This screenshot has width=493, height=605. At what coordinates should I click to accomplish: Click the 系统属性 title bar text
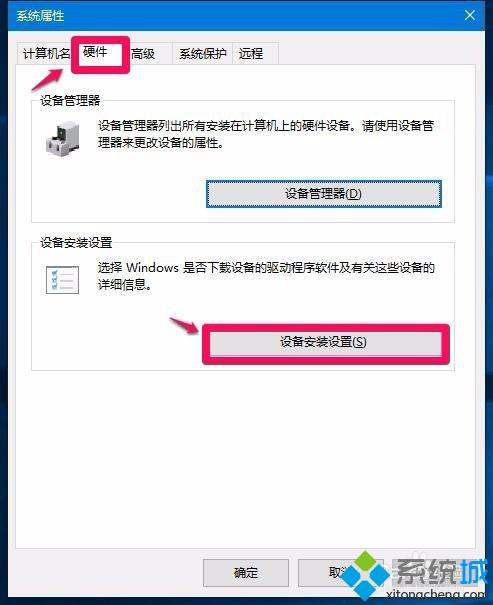[x=40, y=16]
